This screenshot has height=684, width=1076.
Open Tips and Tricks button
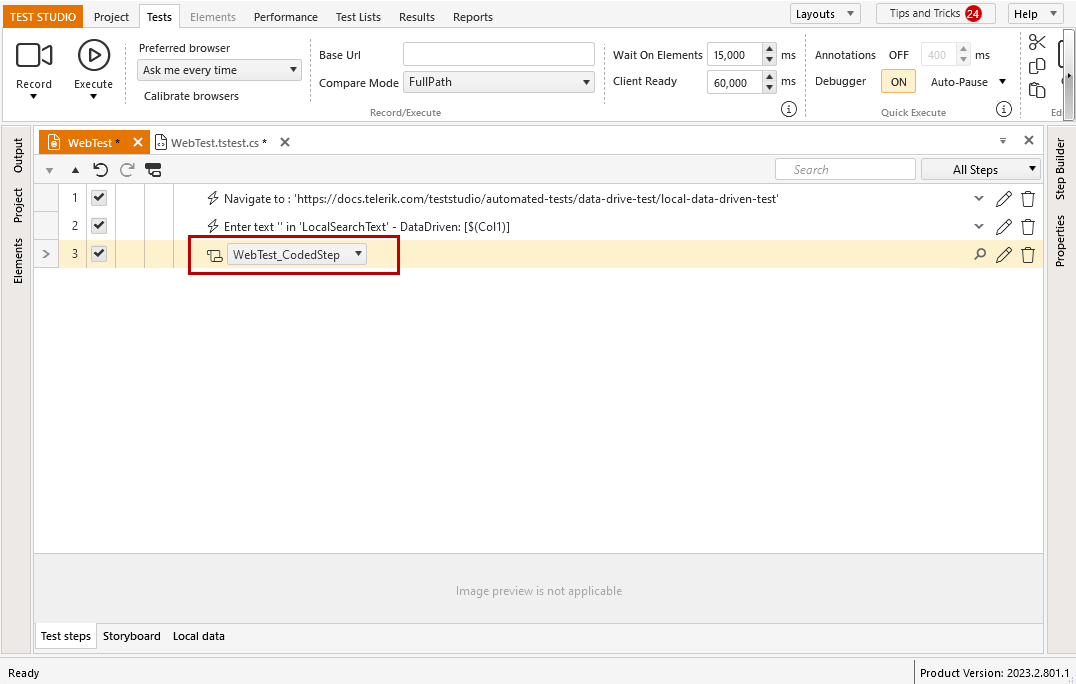click(x=935, y=14)
